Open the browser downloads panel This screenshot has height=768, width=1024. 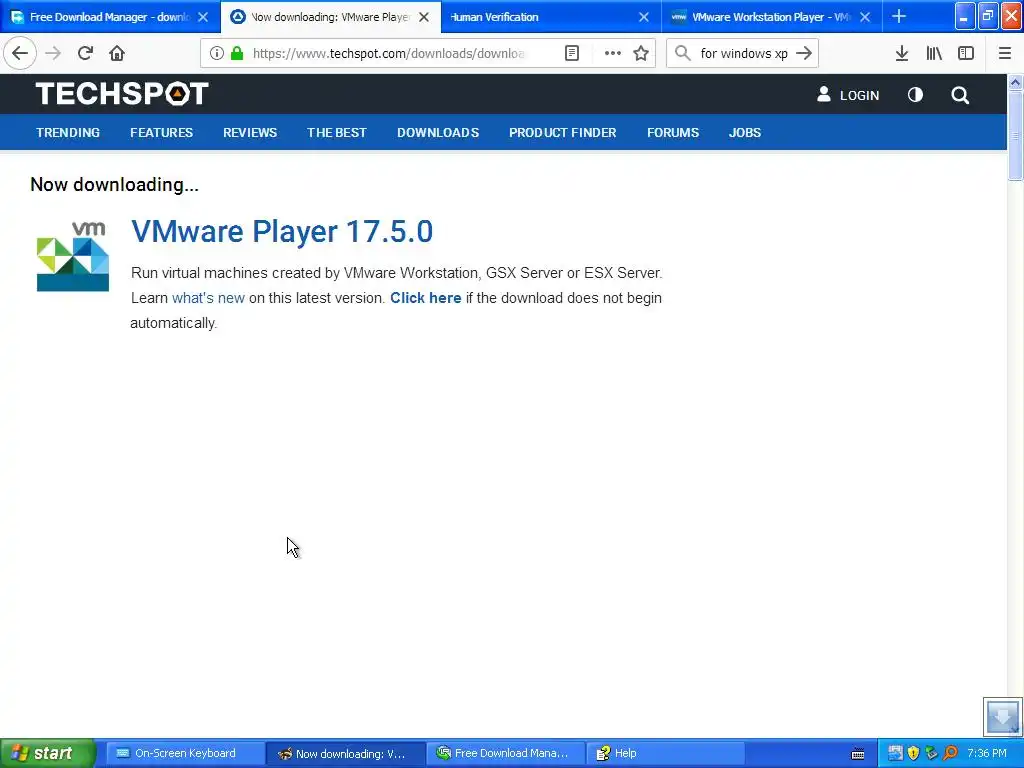coord(902,53)
